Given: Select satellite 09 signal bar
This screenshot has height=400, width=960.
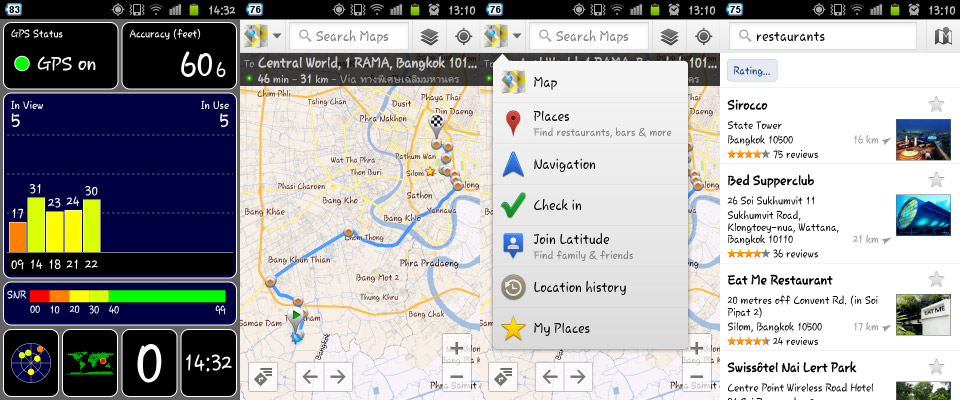Looking at the screenshot, I should 18,237.
